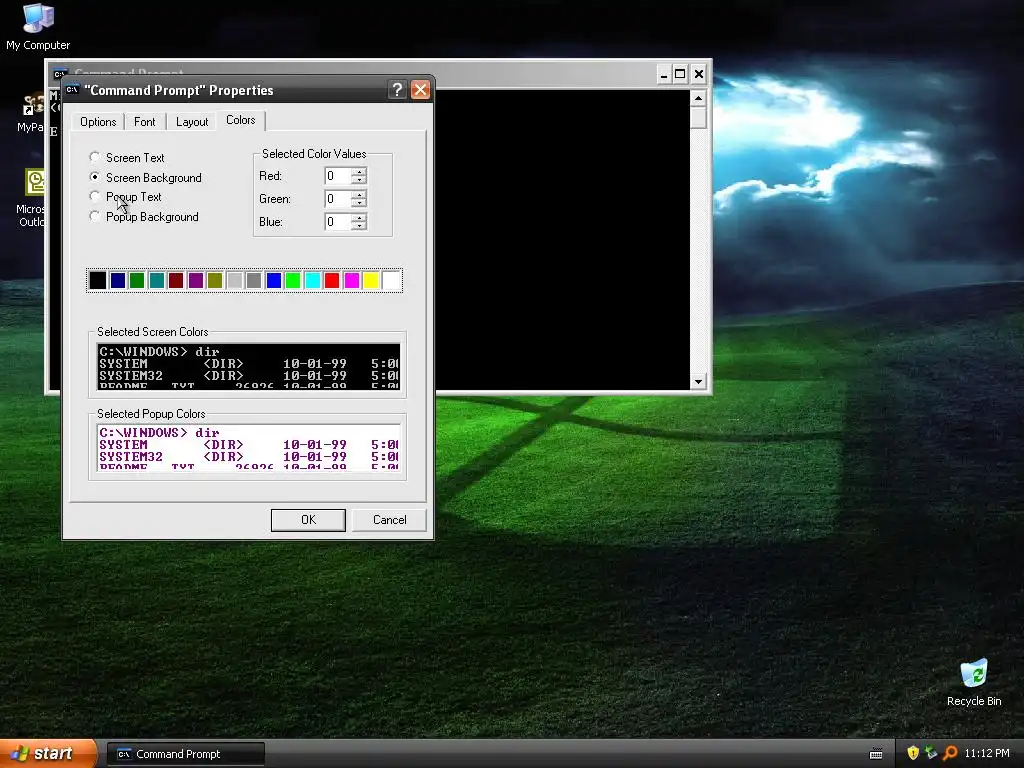
Task: Pick the dark green color swatch
Action: [137, 280]
